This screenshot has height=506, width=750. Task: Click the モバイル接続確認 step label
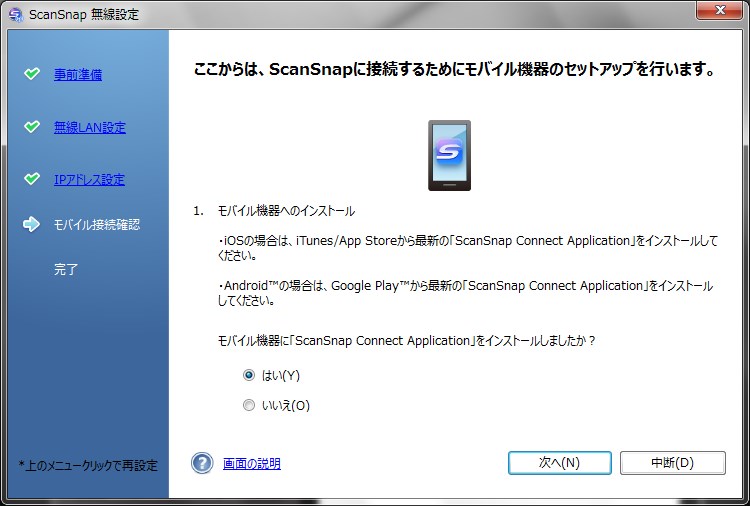[x=96, y=224]
